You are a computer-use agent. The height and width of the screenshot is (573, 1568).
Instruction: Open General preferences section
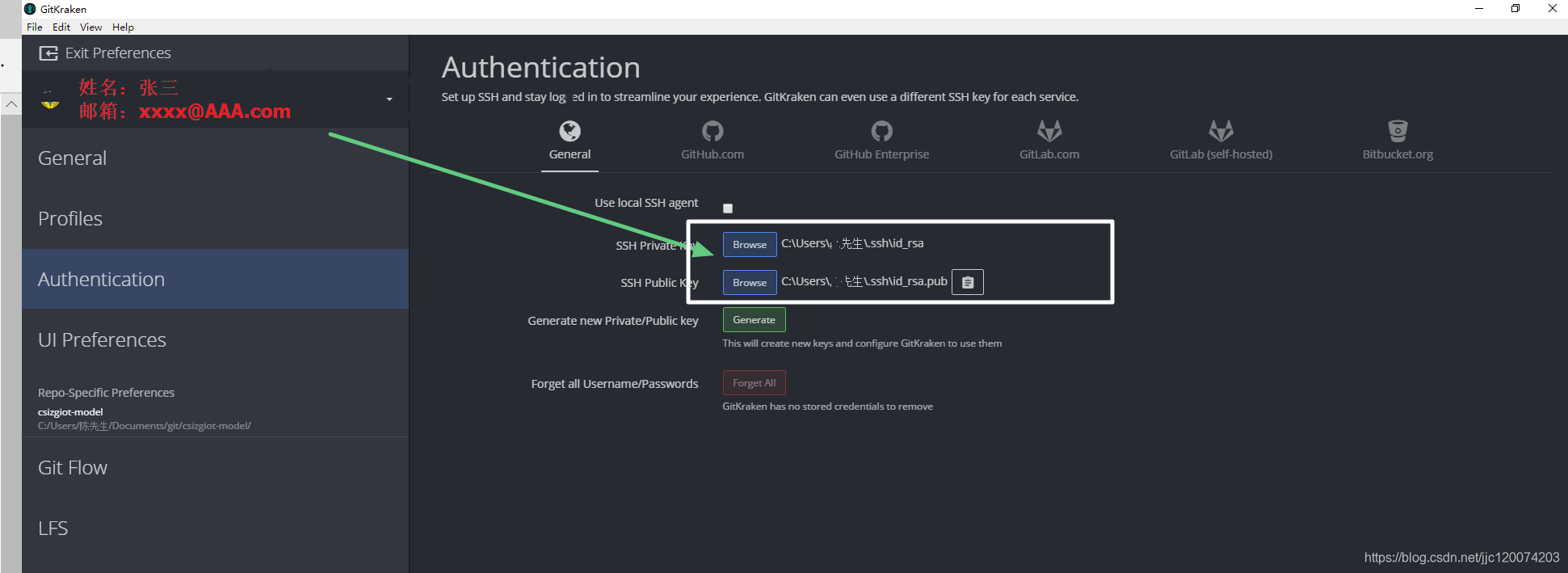click(215, 158)
